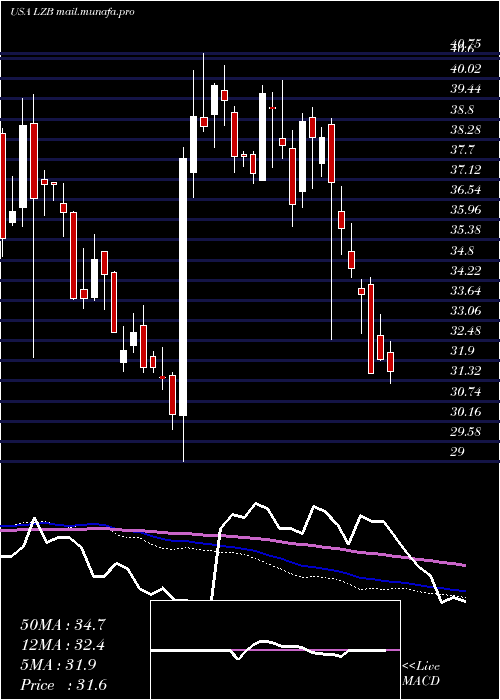Click the 40.02 price axis label
The width and height of the screenshot is (500, 700).
(466, 69)
